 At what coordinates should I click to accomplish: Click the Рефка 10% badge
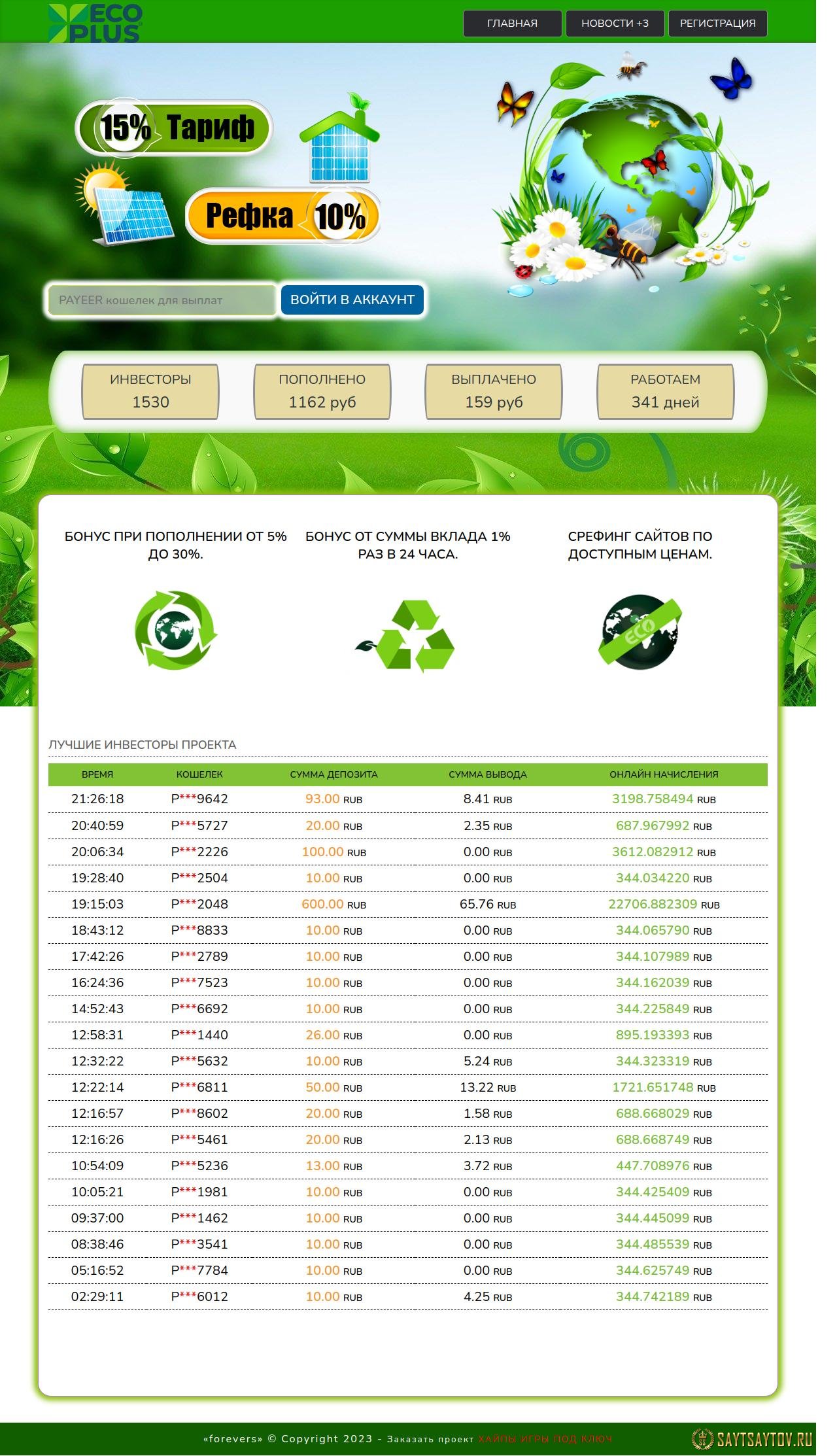tap(283, 216)
